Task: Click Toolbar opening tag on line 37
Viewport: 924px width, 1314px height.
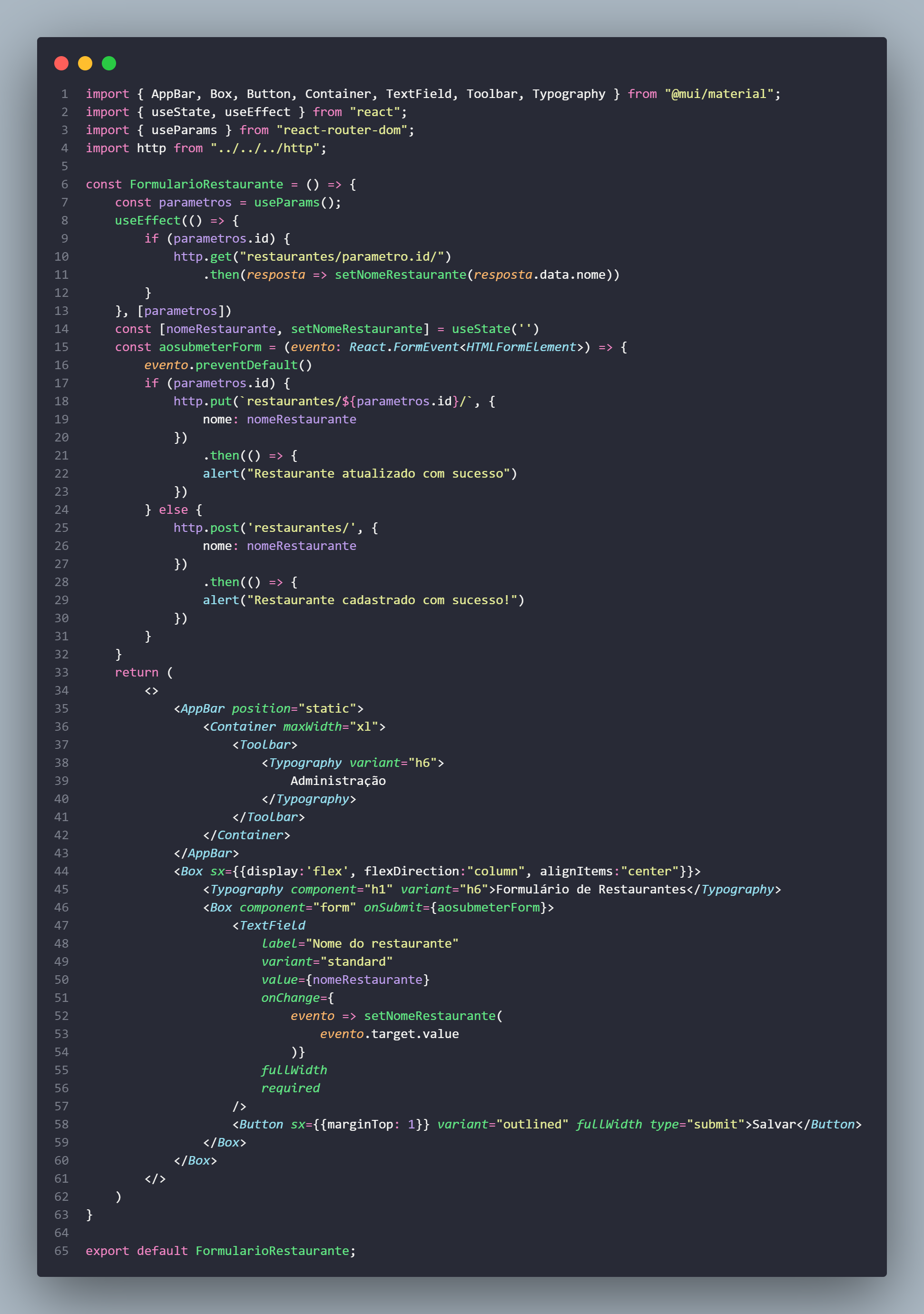Action: tap(265, 745)
